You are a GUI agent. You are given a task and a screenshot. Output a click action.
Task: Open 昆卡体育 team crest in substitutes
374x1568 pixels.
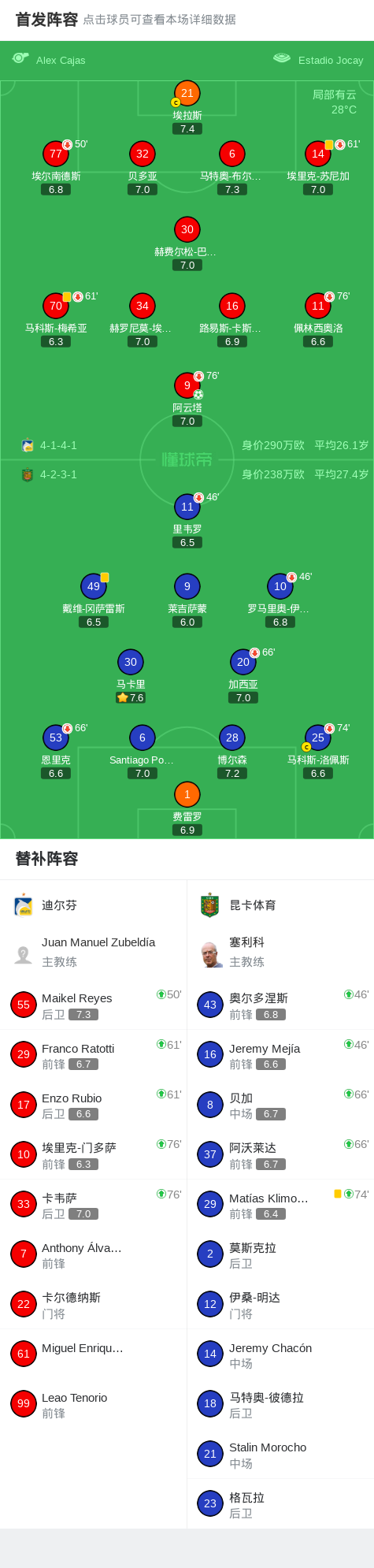209,905
